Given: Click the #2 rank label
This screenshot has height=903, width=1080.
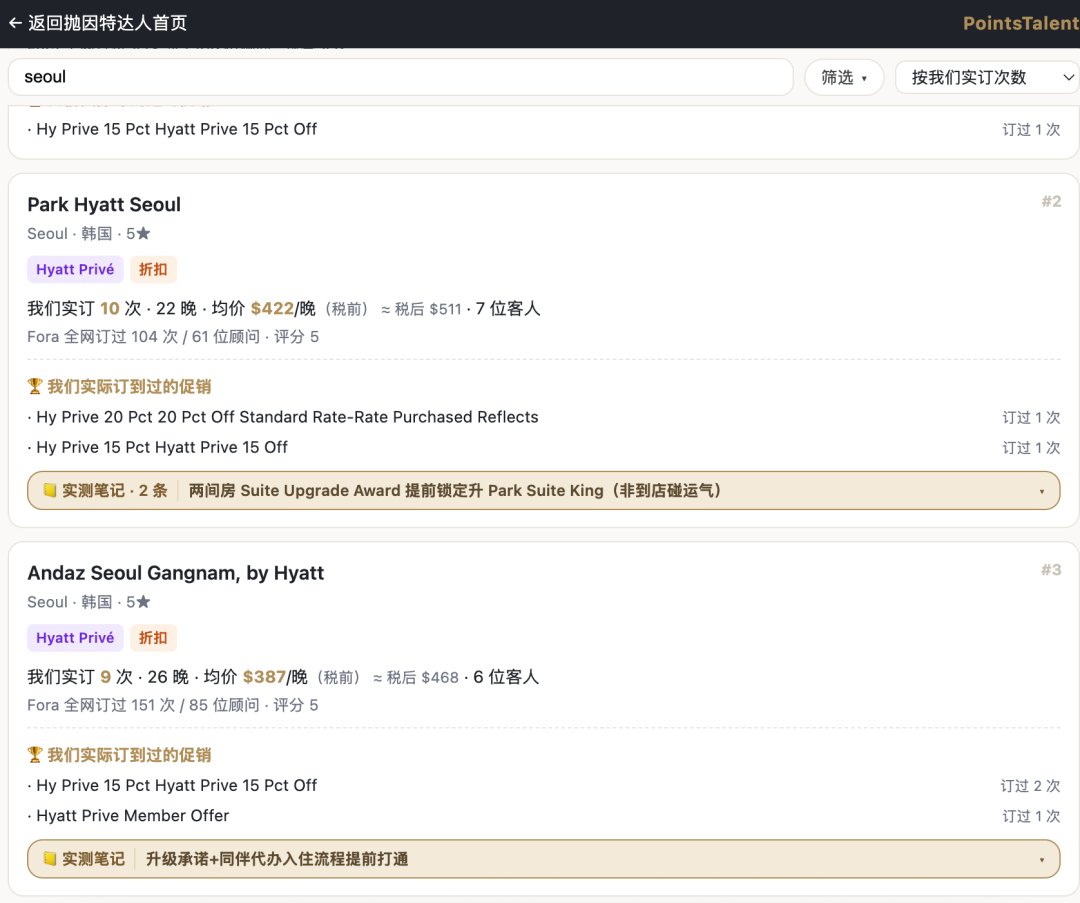Looking at the screenshot, I should point(1051,201).
